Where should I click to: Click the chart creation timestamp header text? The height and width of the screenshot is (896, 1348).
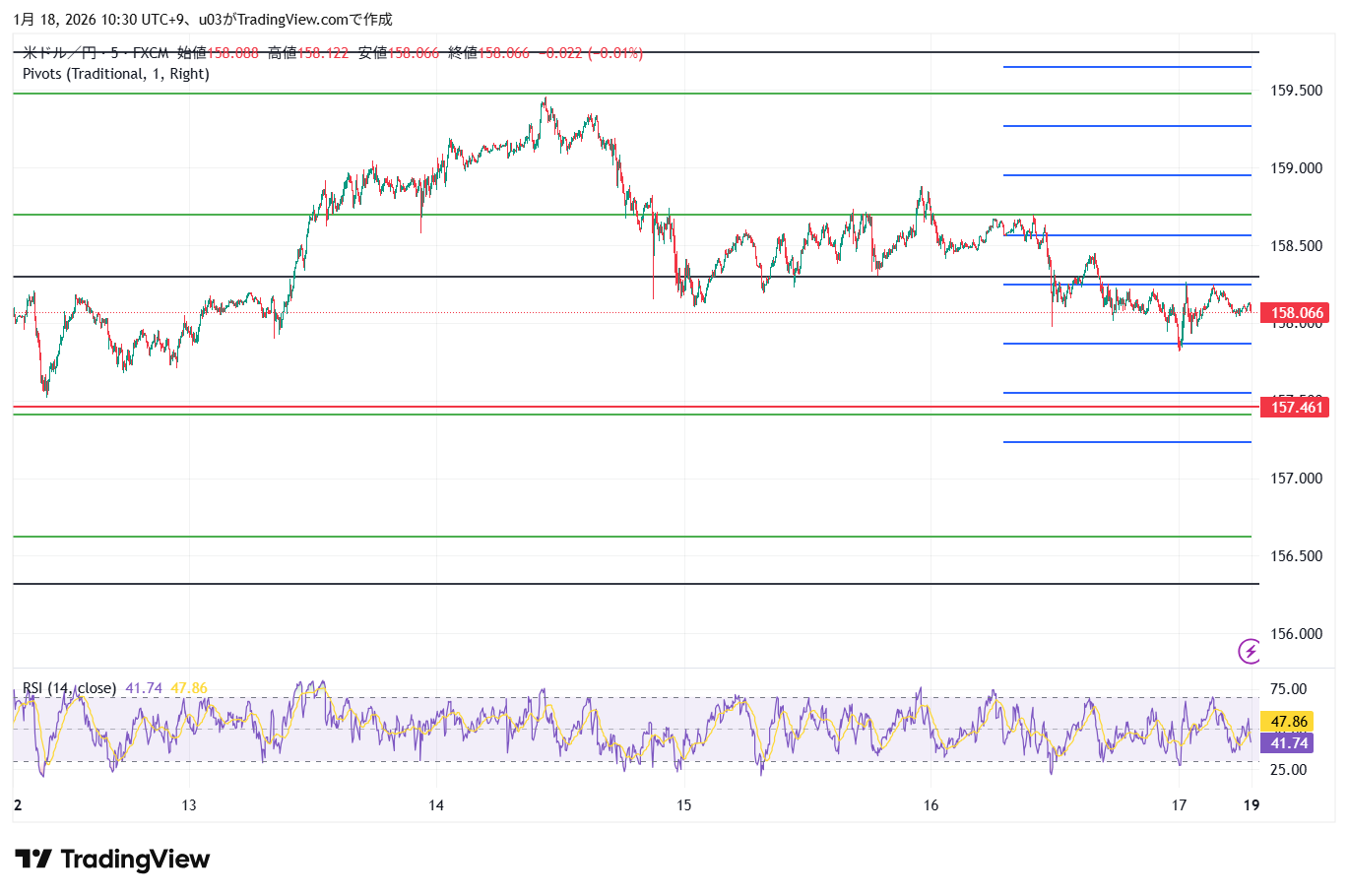click(202, 20)
